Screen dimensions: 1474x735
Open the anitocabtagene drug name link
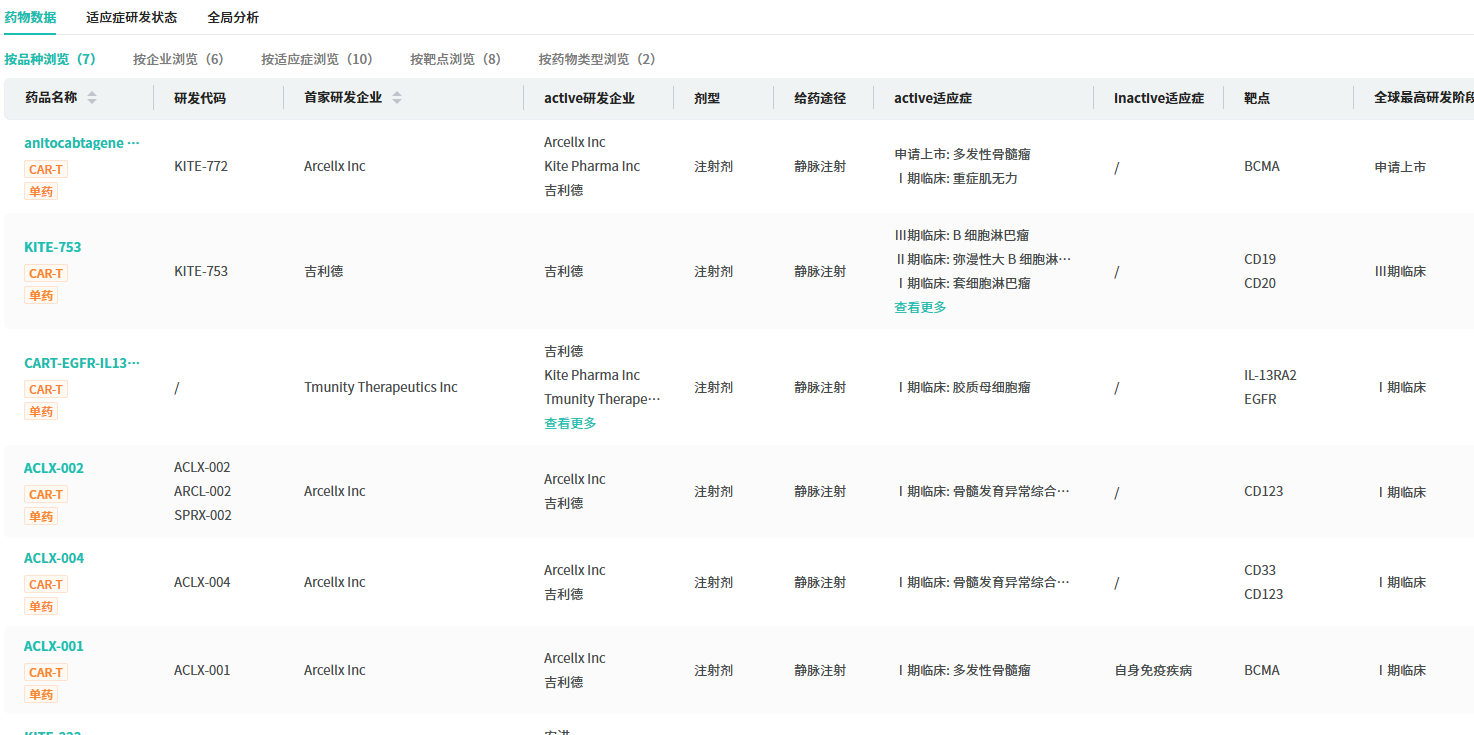(x=82, y=143)
